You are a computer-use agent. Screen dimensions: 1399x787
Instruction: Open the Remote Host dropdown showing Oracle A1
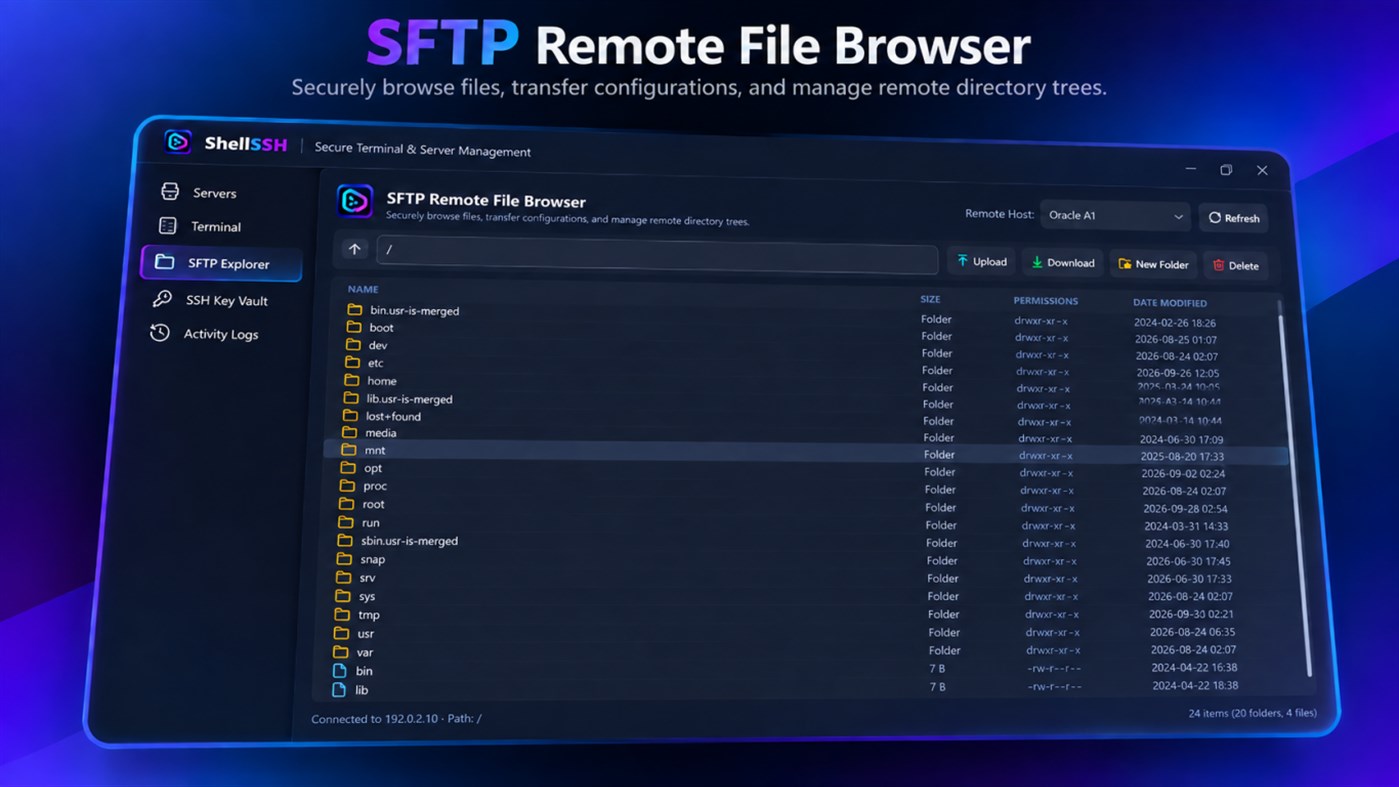pyautogui.click(x=1115, y=216)
